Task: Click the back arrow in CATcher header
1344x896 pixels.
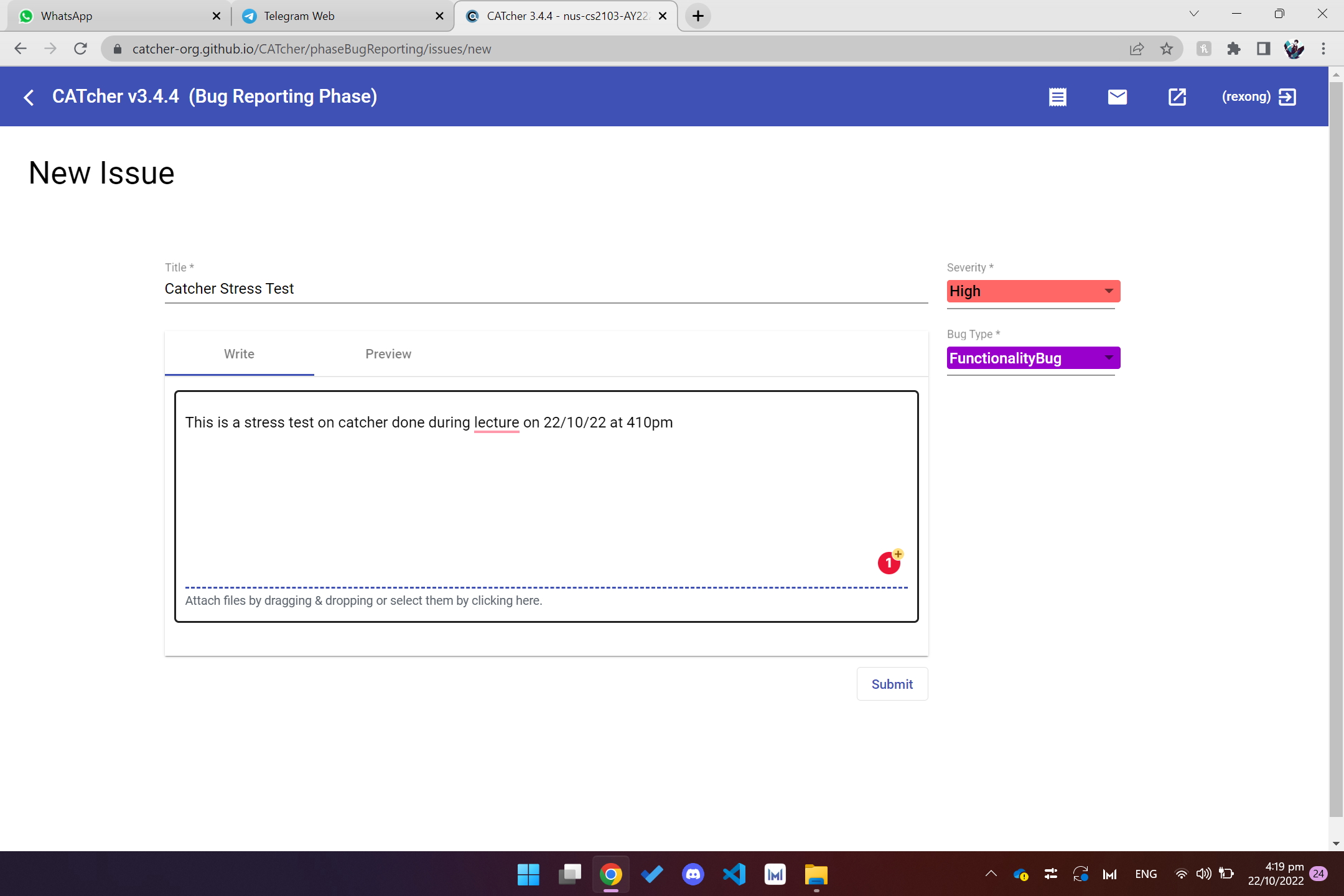Action: [x=29, y=97]
